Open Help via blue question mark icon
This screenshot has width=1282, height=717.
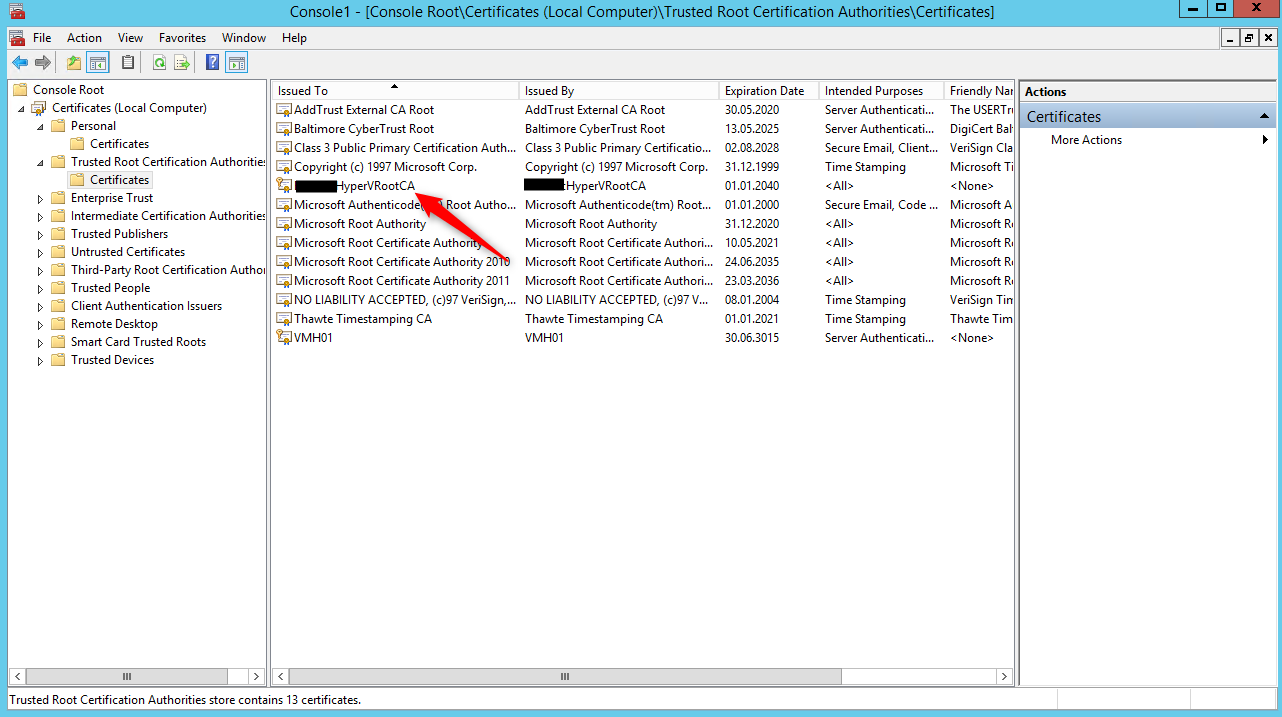click(212, 63)
